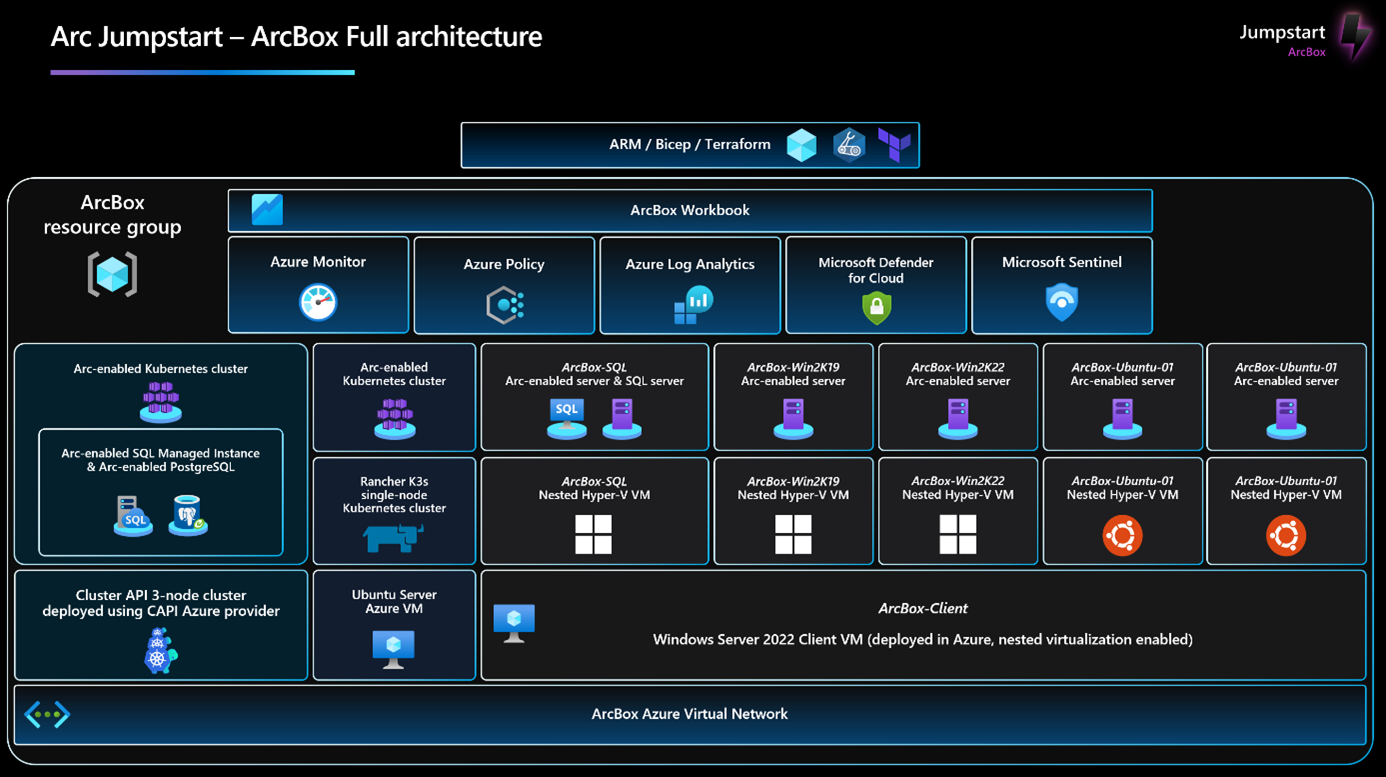Select the Azure Virtual Network arrows icon
Image resolution: width=1386 pixels, height=777 pixels.
coord(47,714)
